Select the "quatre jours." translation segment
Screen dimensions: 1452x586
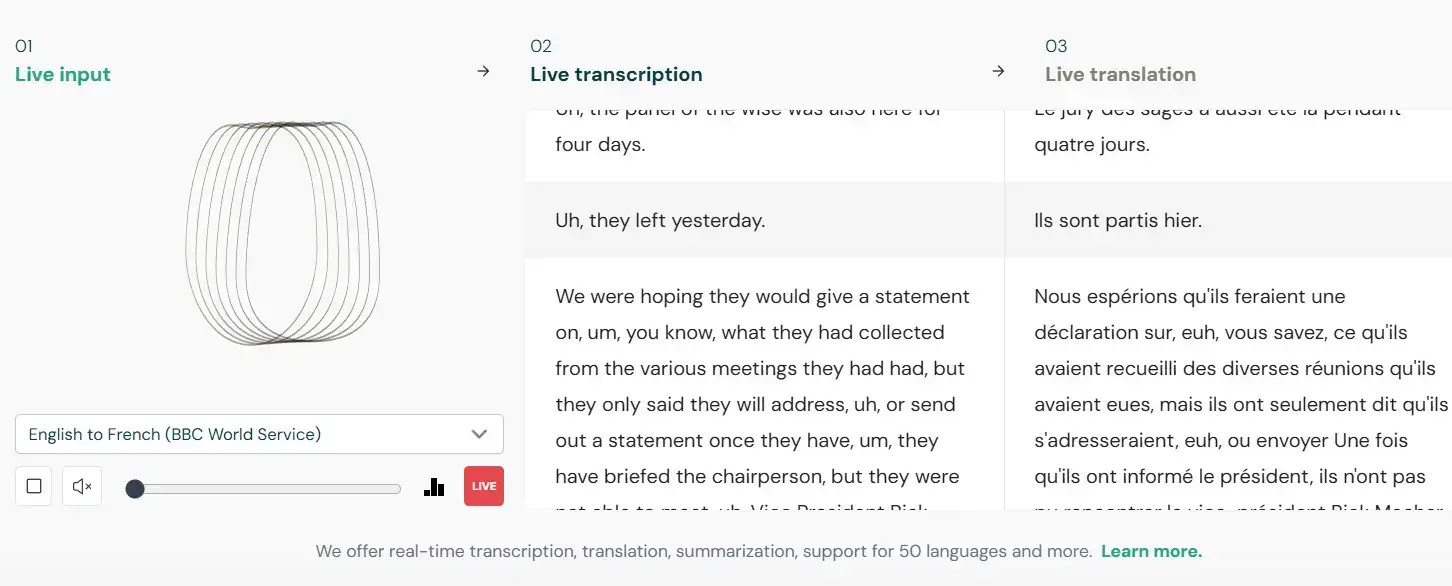(1092, 144)
